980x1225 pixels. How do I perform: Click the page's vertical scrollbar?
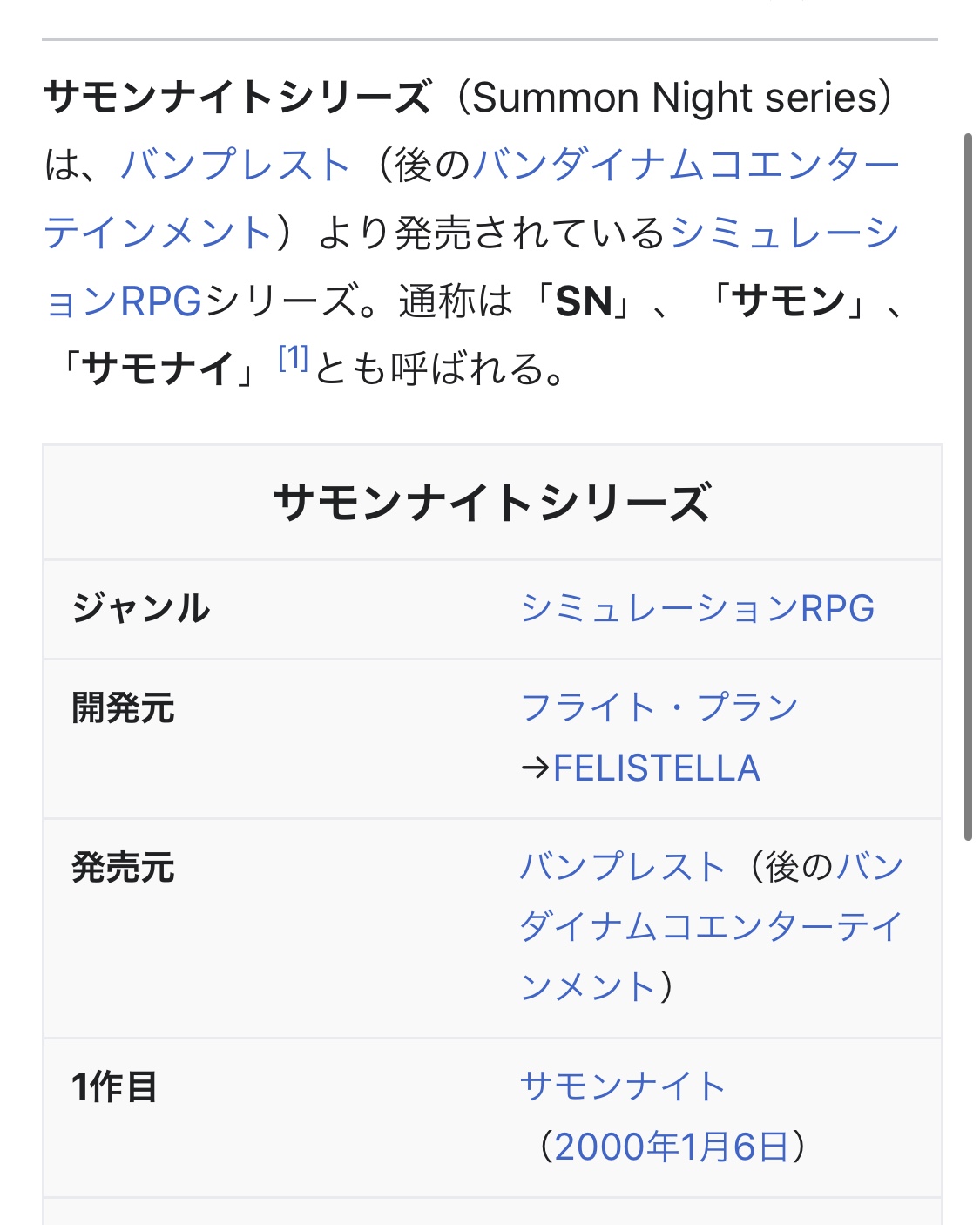968,488
